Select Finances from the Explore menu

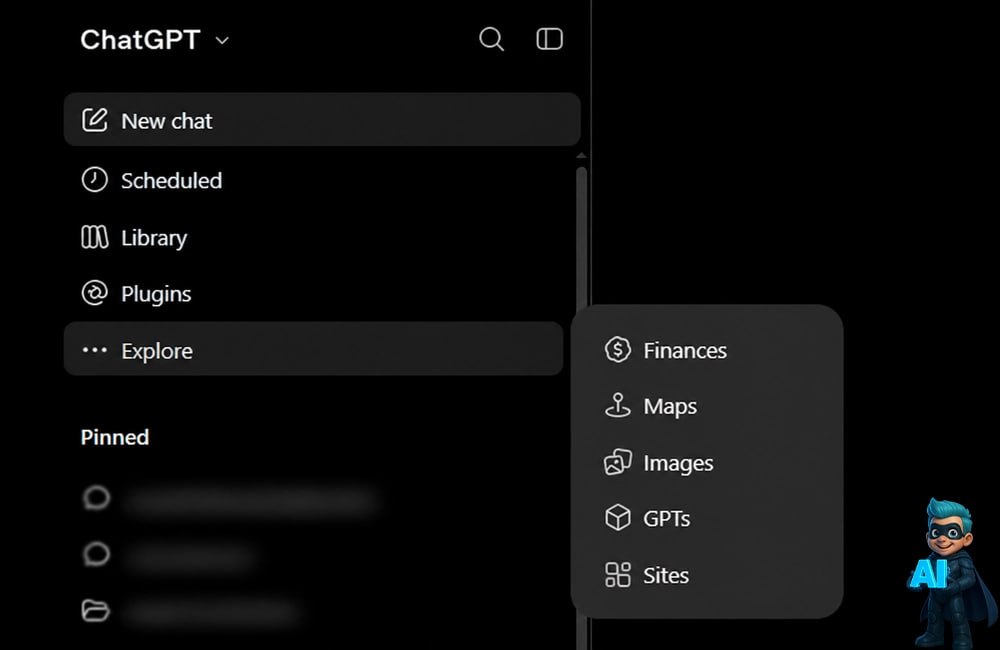(707, 350)
